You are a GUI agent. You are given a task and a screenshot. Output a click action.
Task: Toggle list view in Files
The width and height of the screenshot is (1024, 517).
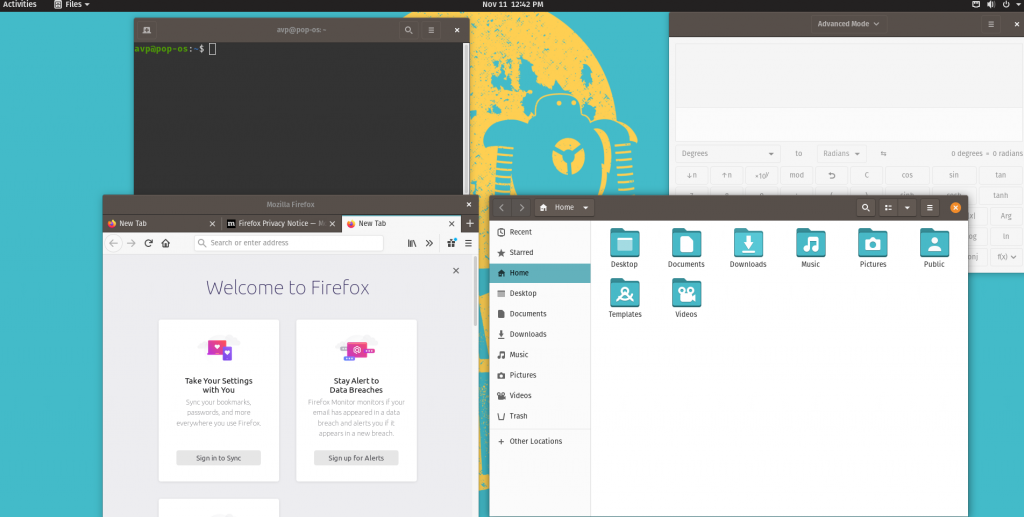tap(888, 208)
